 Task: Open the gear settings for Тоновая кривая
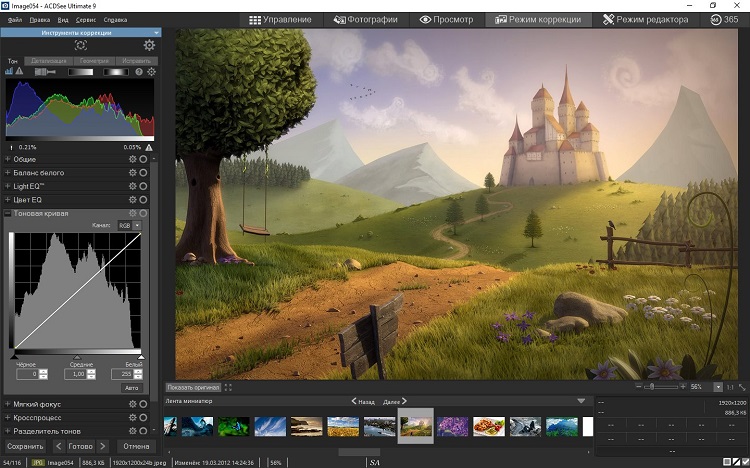(x=132, y=213)
